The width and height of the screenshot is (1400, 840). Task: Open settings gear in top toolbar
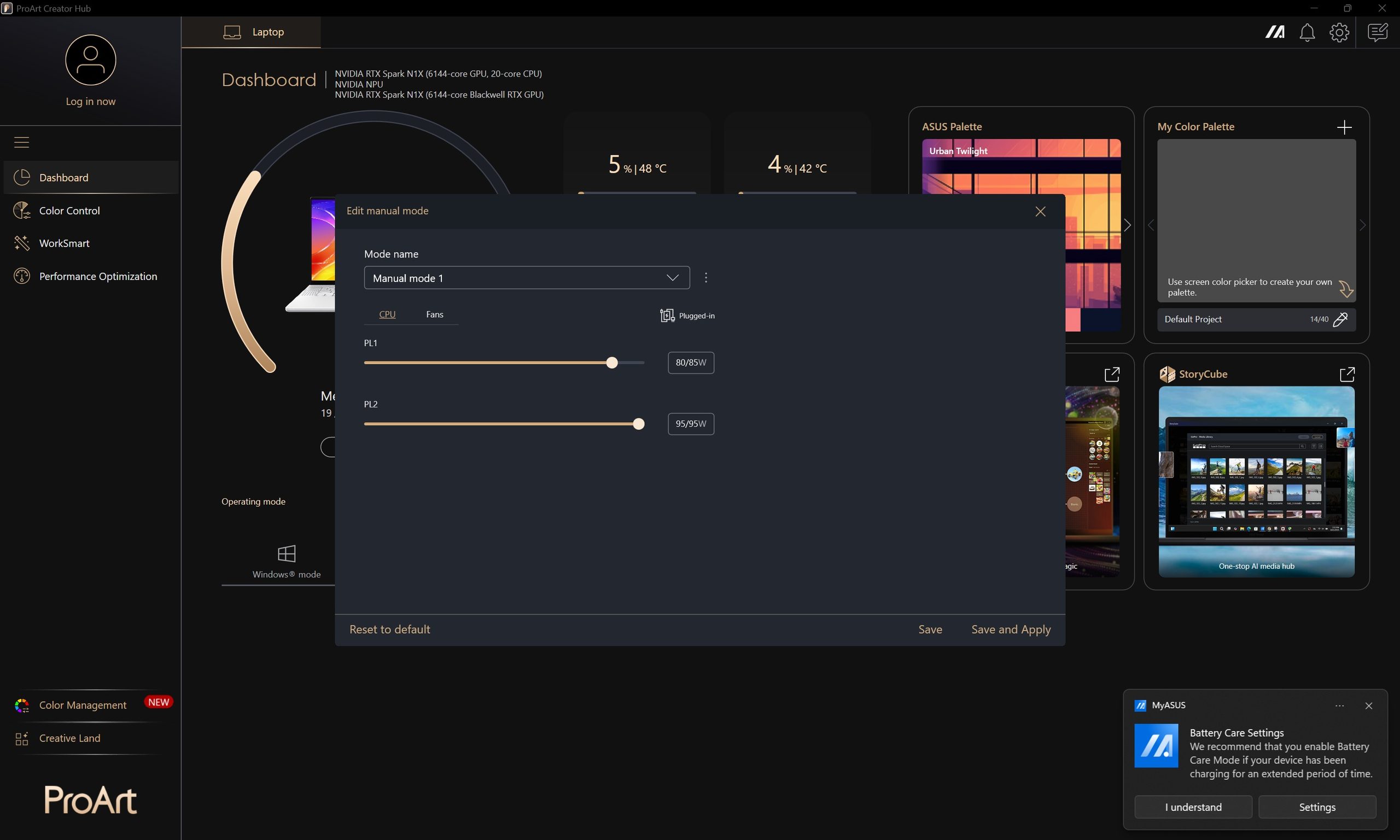[1339, 32]
